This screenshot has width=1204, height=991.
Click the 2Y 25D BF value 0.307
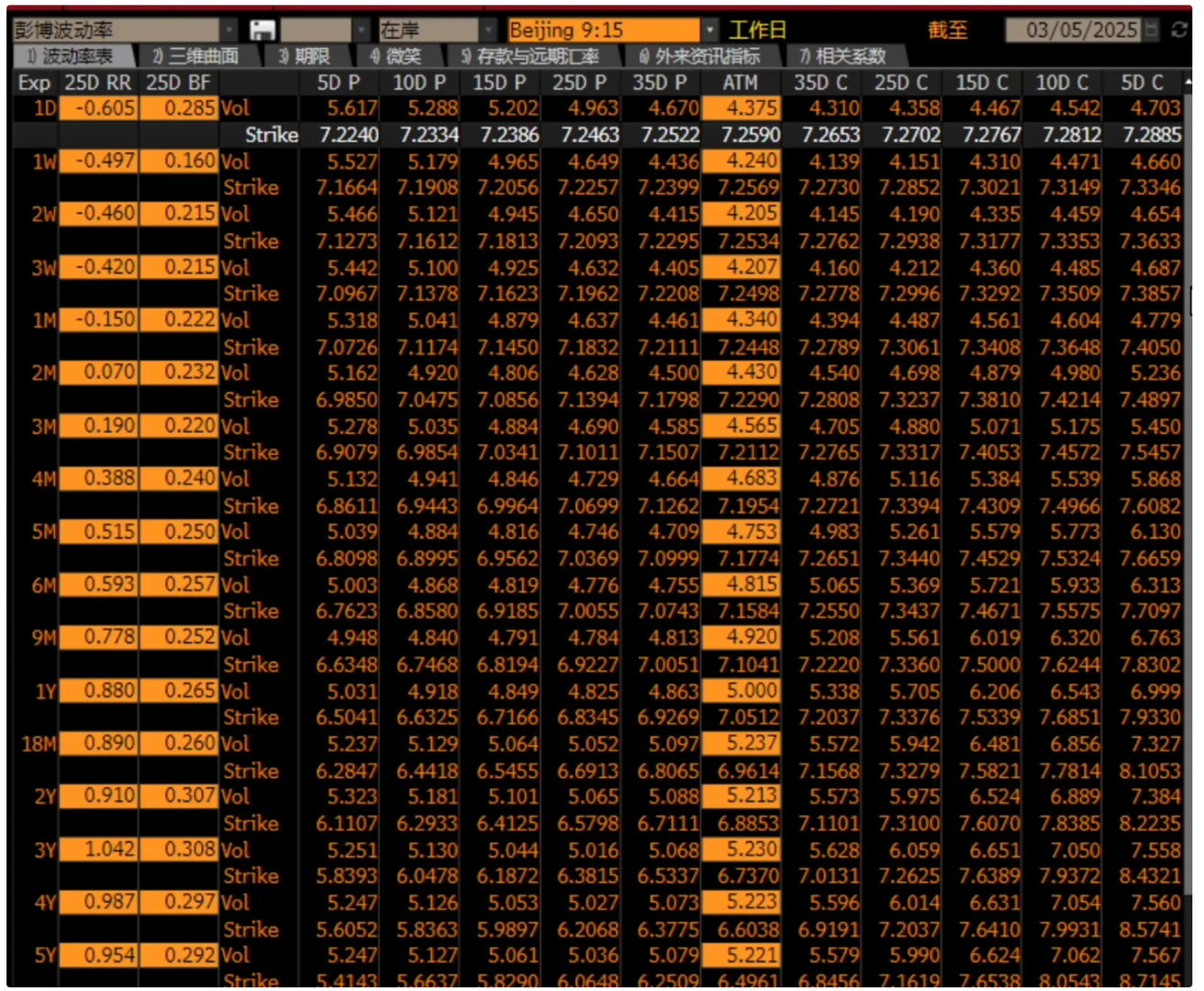[179, 796]
